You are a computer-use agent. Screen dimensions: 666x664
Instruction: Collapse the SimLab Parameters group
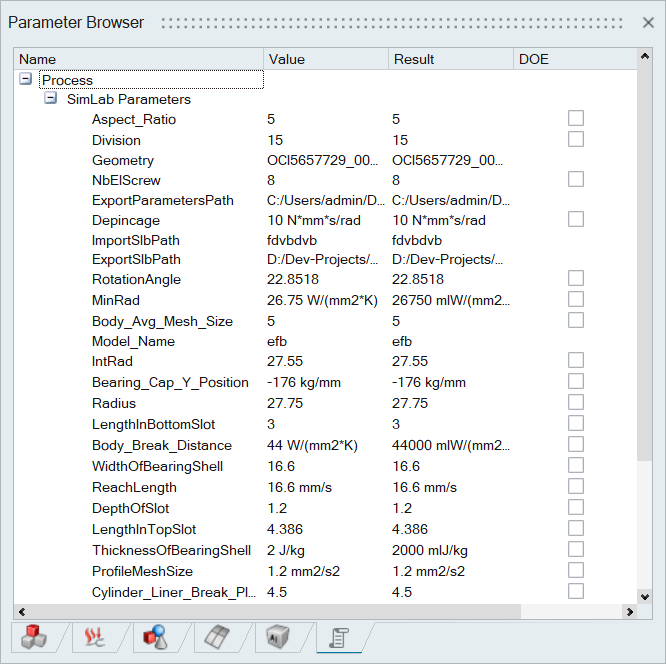50,100
